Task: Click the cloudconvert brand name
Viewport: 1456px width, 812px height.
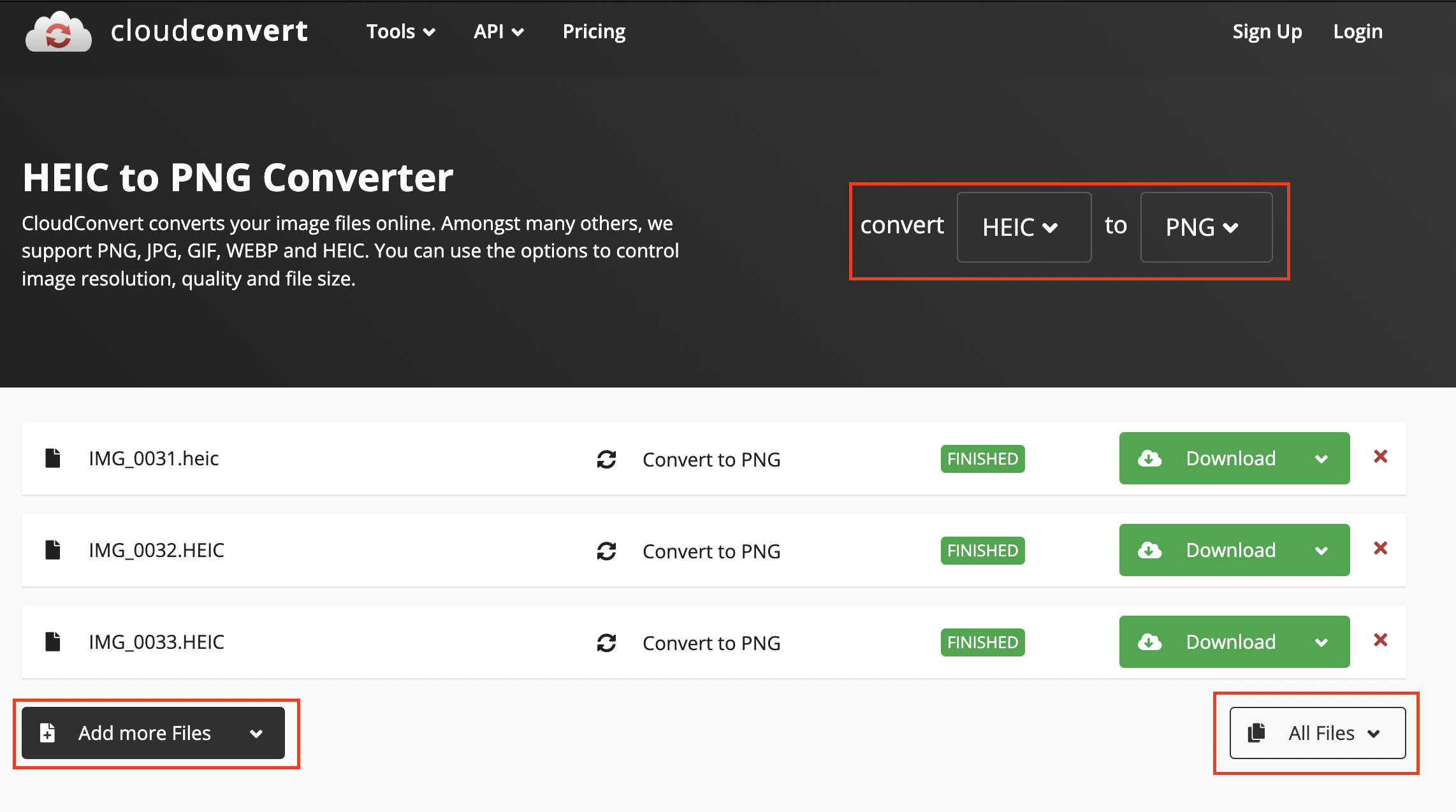Action: point(209,31)
